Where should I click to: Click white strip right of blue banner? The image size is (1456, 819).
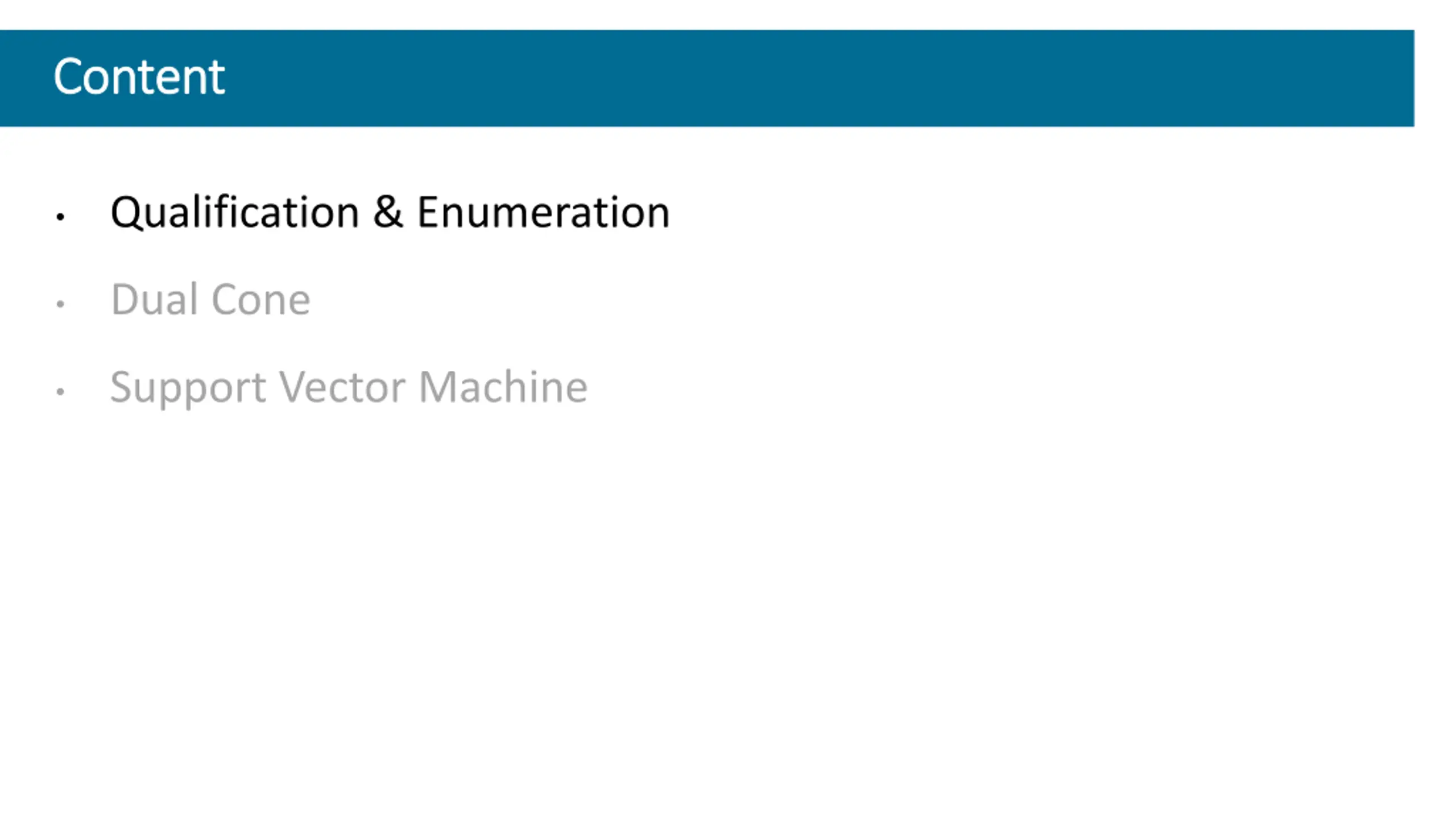click(1435, 78)
